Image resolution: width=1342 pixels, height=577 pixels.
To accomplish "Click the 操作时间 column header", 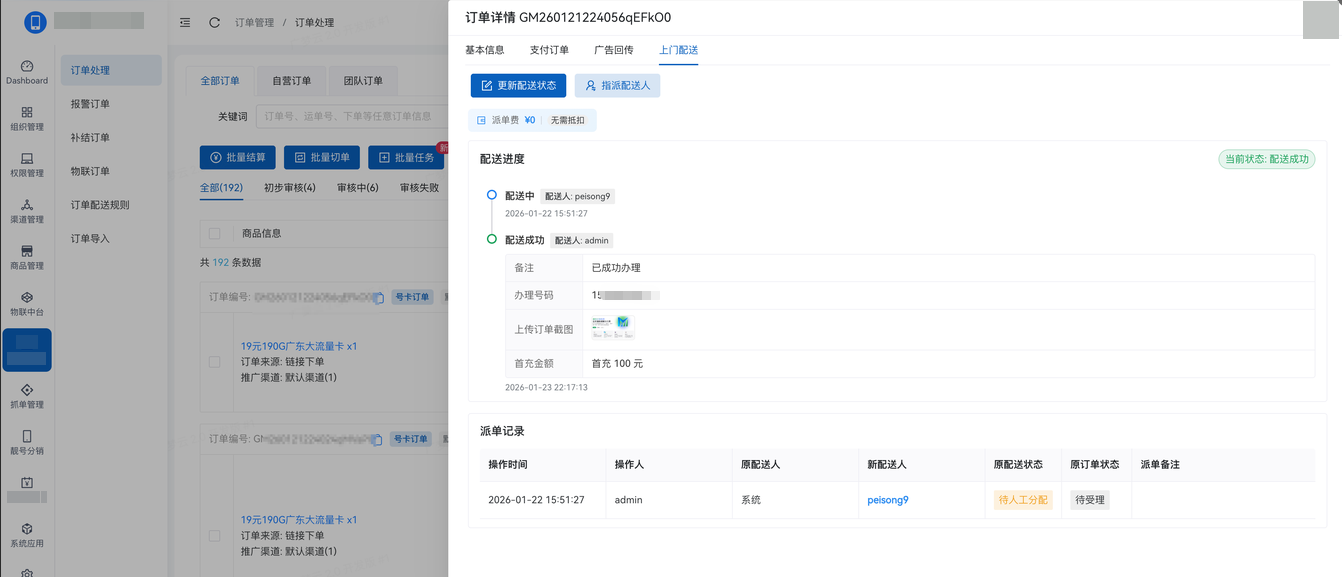I will tap(508, 465).
